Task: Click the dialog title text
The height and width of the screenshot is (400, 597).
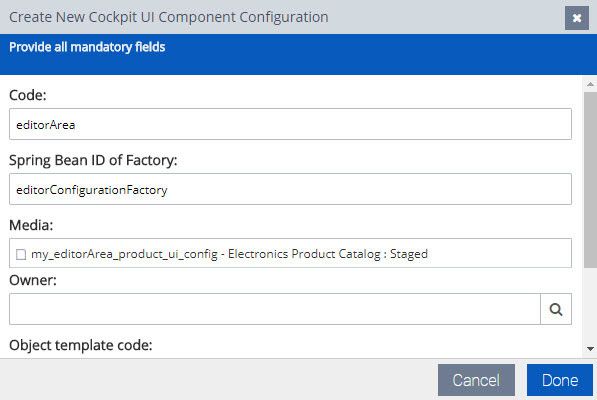Action: coord(169,17)
